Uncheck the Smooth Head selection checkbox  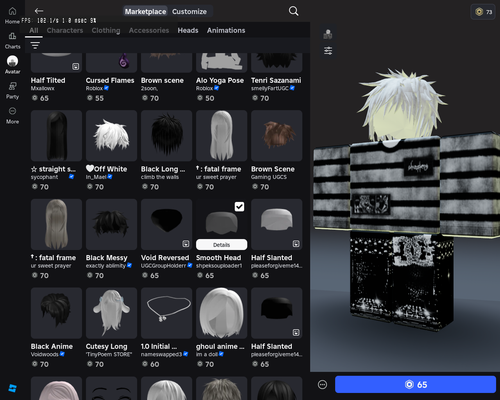239,207
